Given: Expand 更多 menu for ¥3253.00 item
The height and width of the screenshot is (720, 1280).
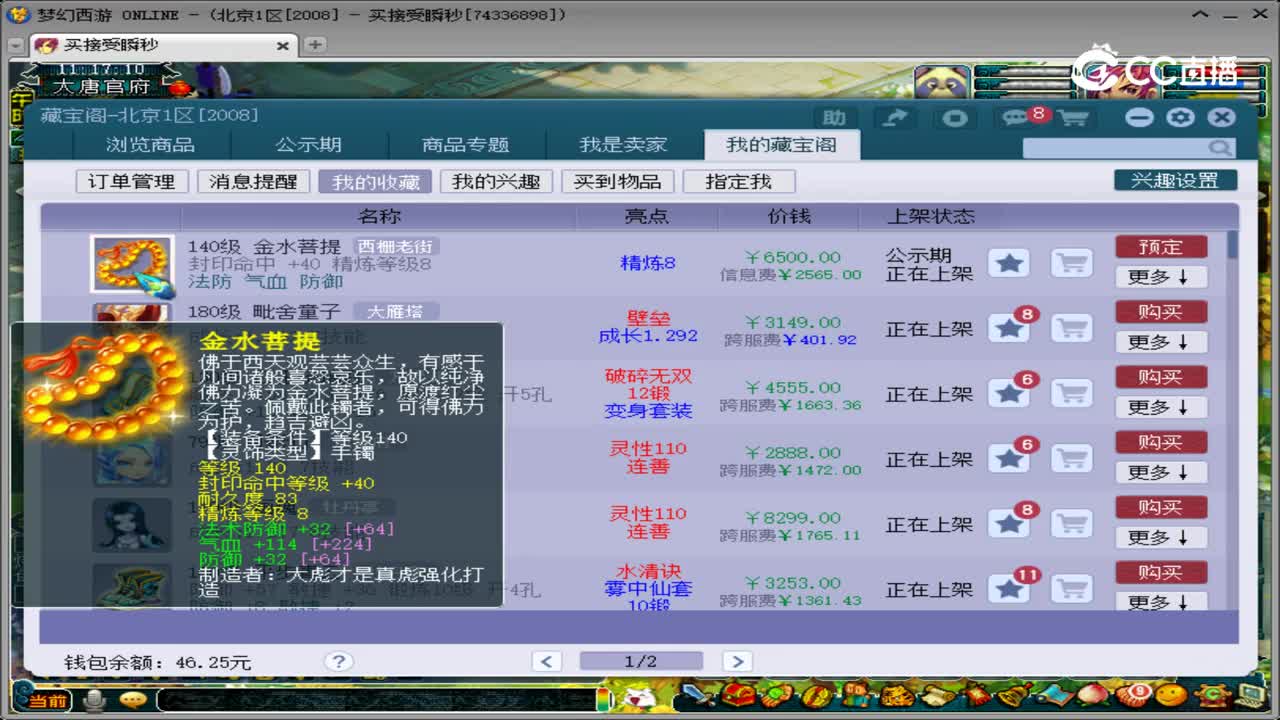Looking at the screenshot, I should (1161, 601).
